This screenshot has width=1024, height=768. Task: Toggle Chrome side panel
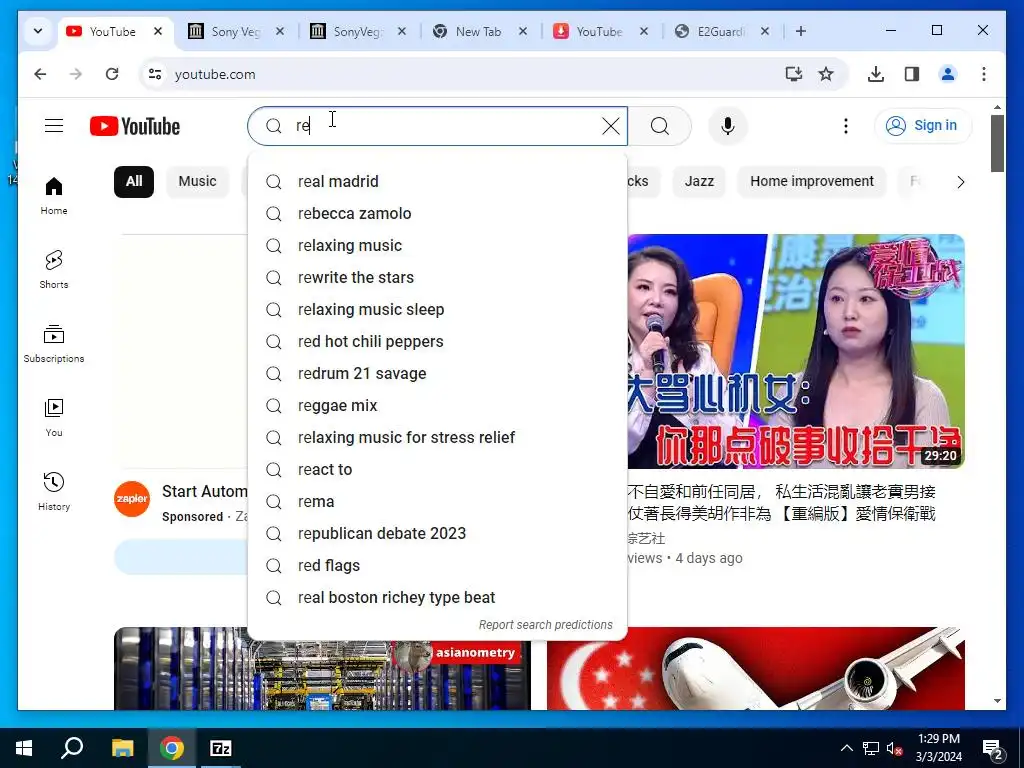click(912, 74)
